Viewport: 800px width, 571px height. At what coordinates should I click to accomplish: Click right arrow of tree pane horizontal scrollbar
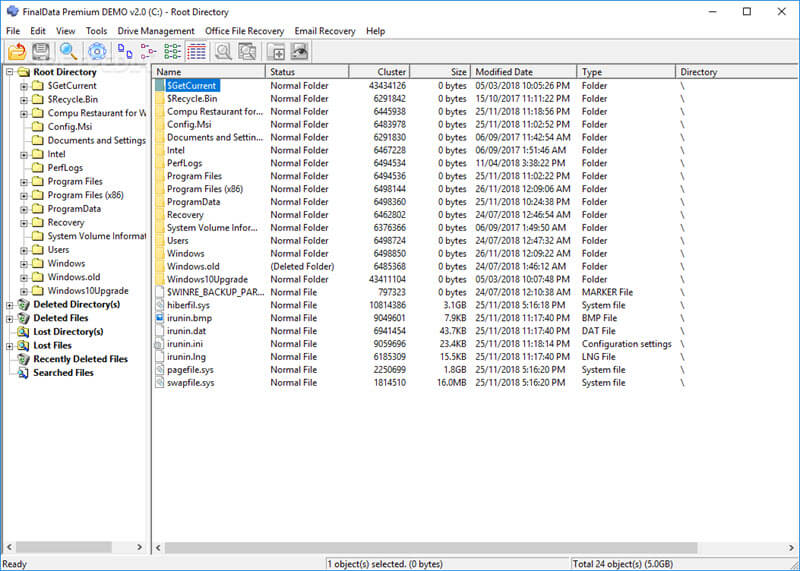(139, 547)
